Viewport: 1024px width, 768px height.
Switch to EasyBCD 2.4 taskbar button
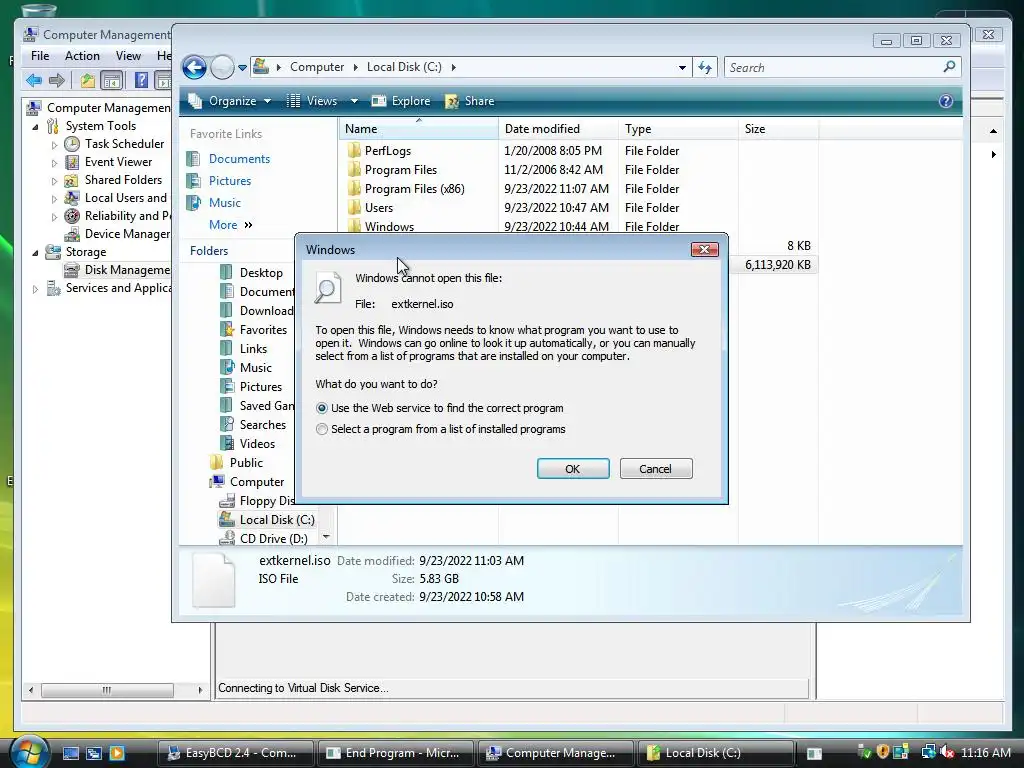point(235,753)
